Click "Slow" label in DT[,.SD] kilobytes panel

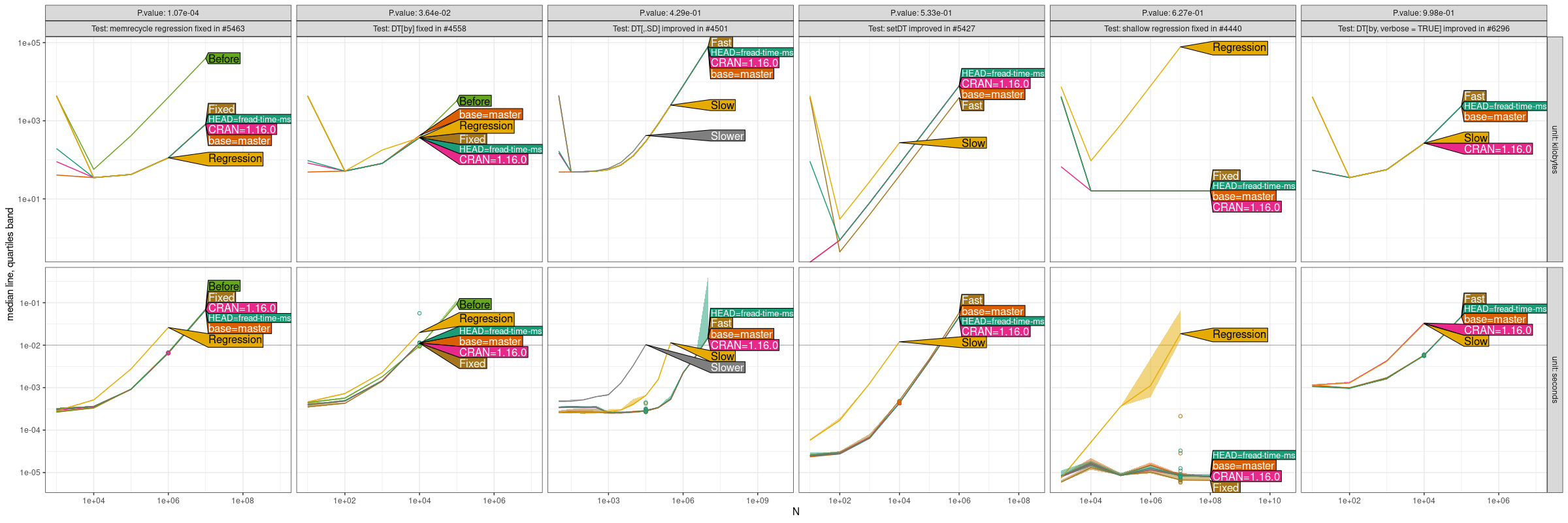pyautogui.click(x=723, y=105)
